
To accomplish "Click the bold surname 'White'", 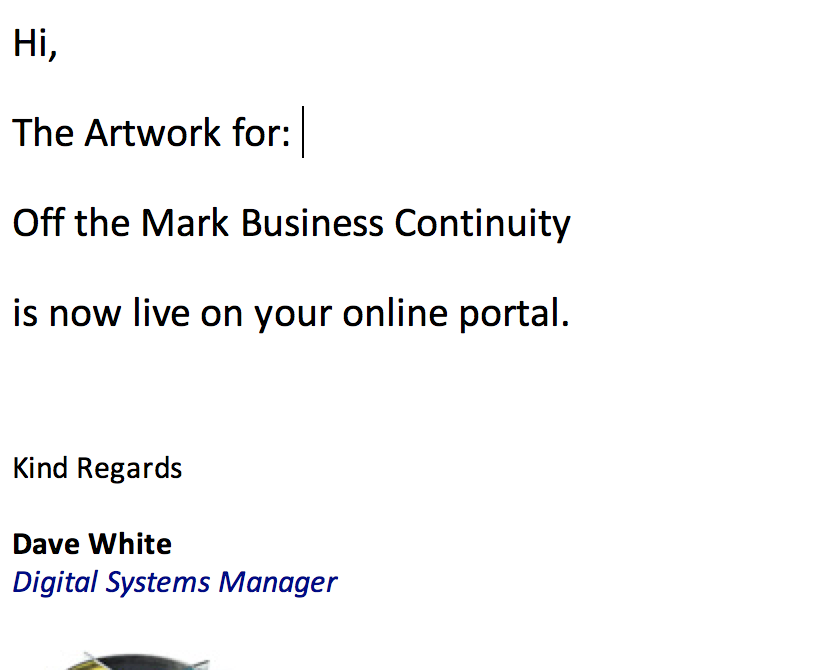I will [130, 545].
